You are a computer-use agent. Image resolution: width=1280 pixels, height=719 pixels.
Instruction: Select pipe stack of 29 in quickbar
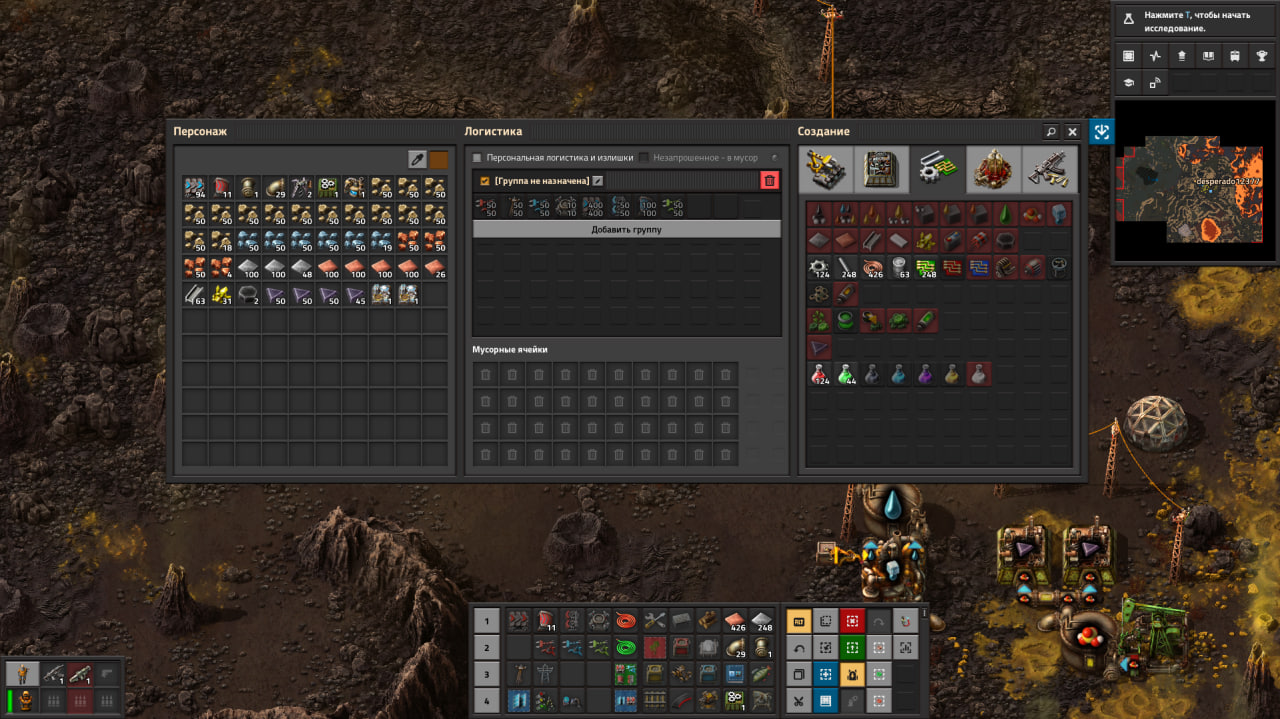tap(735, 647)
